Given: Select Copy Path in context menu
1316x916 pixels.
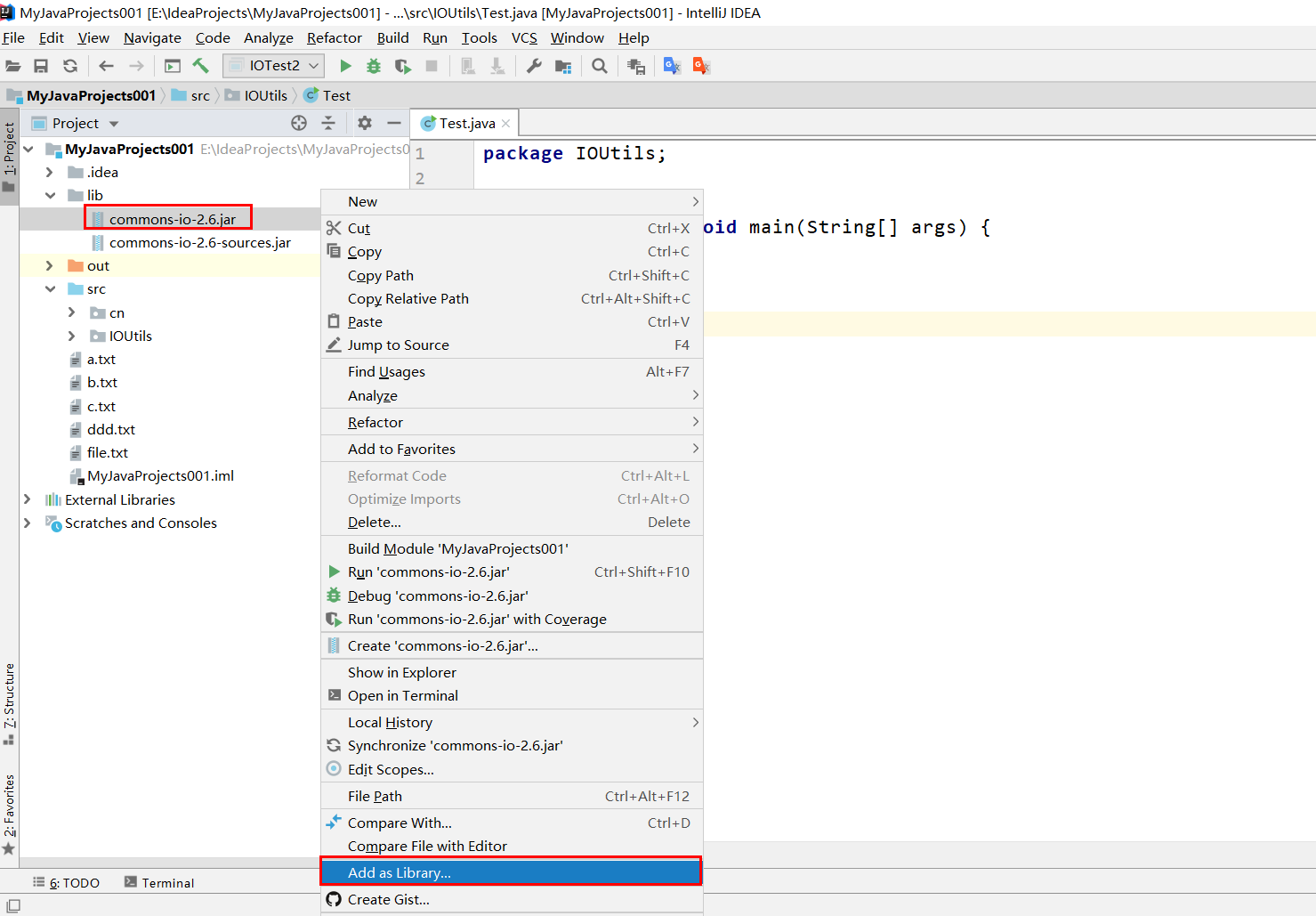Looking at the screenshot, I should tap(511, 275).
